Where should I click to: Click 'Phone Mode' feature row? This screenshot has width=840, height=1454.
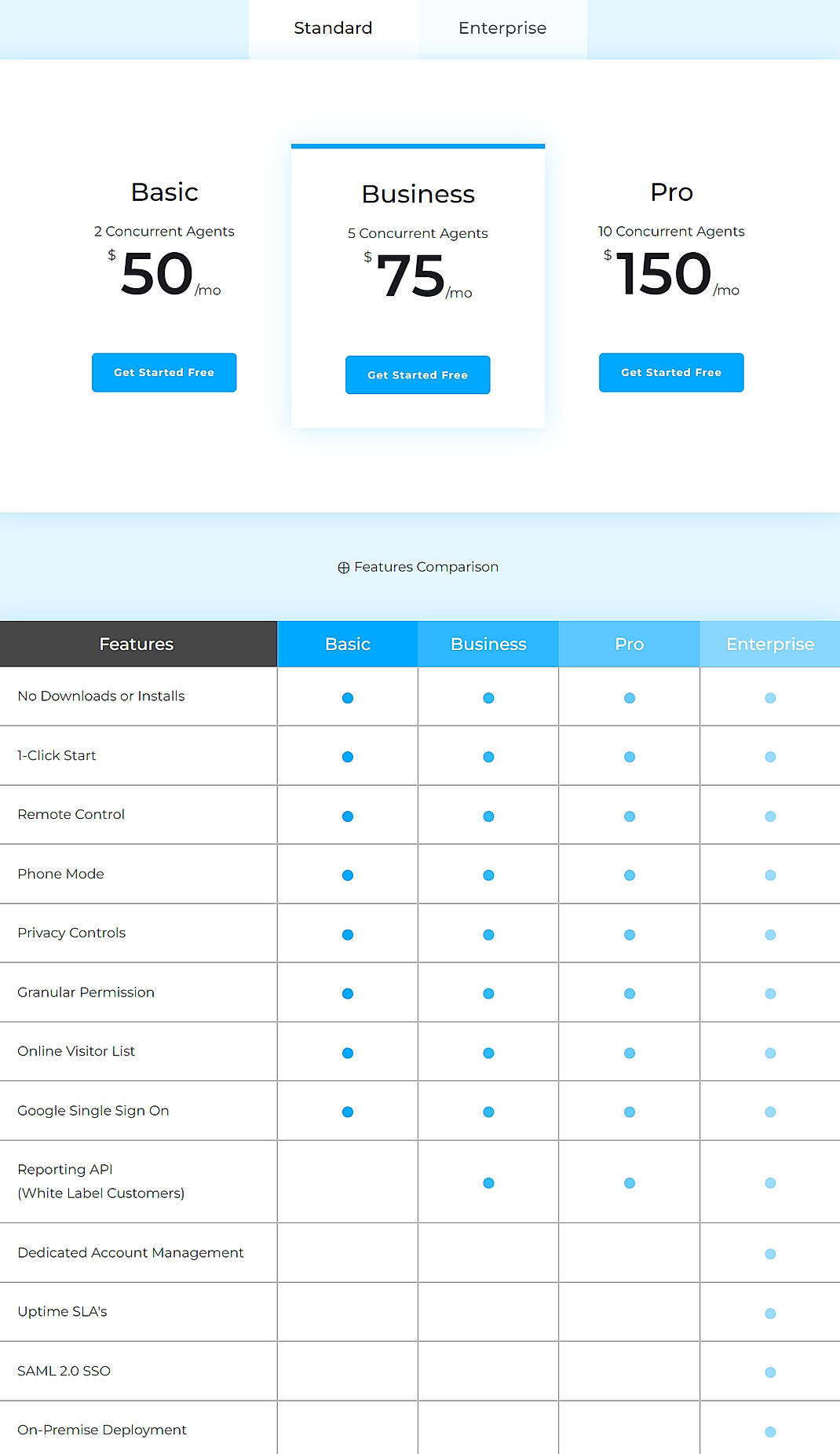(x=420, y=874)
